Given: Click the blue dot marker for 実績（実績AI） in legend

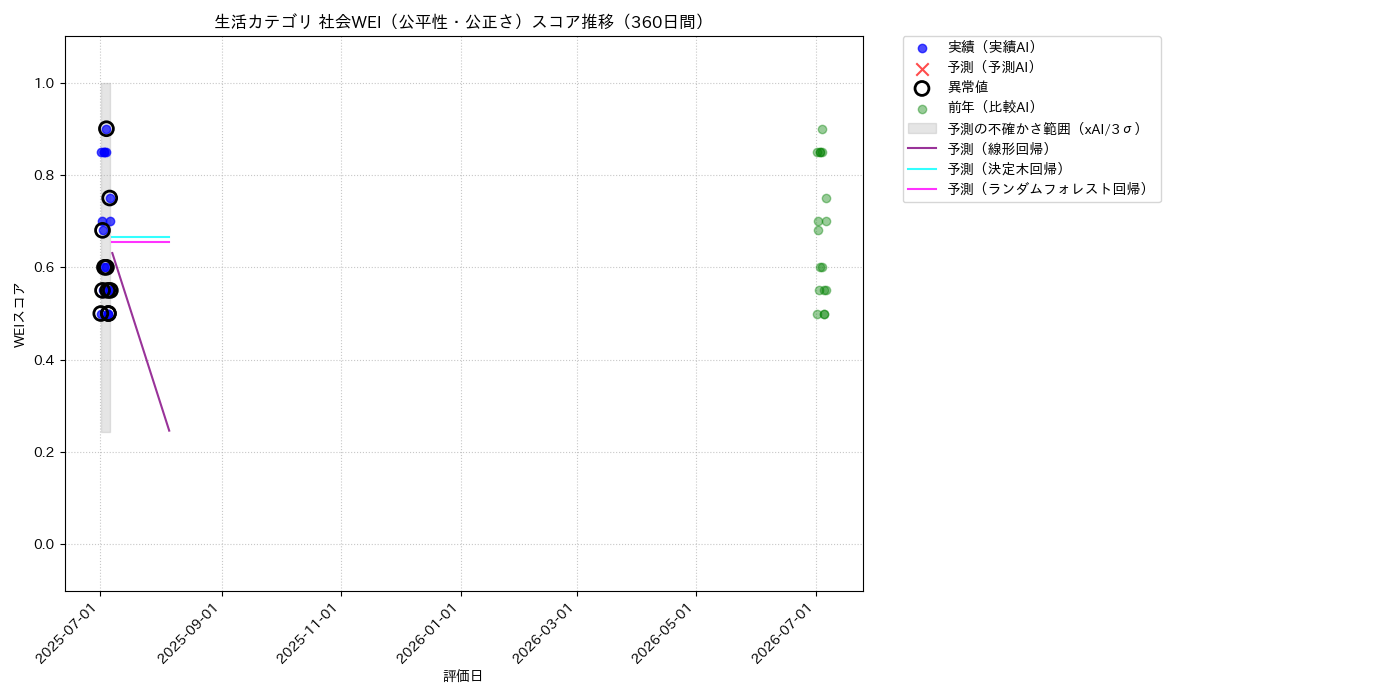Looking at the screenshot, I should click(922, 48).
